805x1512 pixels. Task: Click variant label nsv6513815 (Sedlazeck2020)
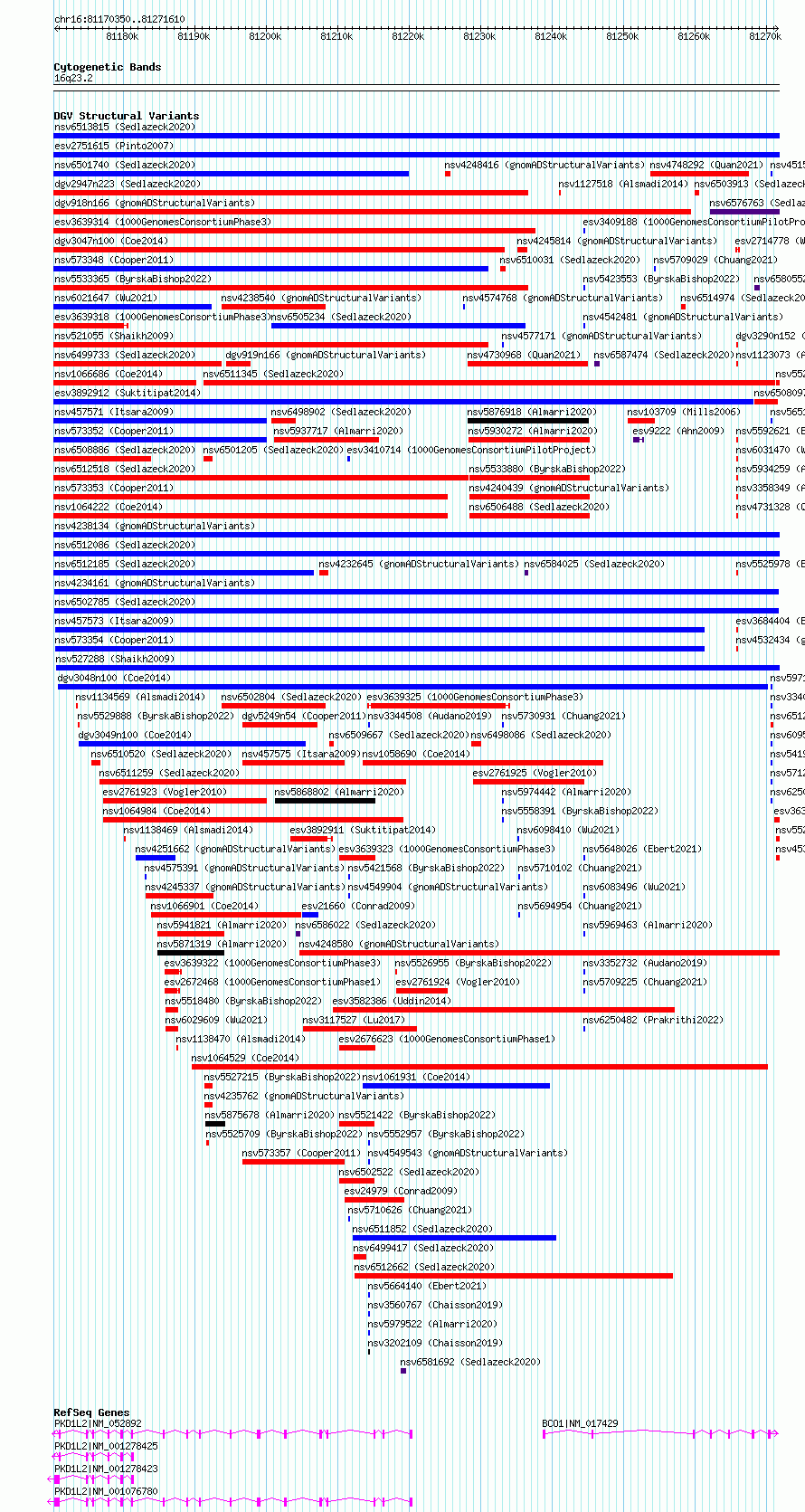[x=124, y=128]
